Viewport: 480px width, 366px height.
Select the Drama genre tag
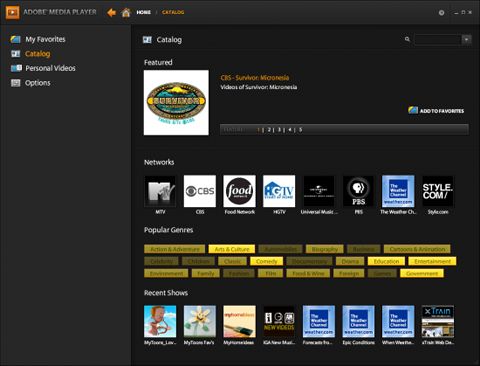pos(350,261)
